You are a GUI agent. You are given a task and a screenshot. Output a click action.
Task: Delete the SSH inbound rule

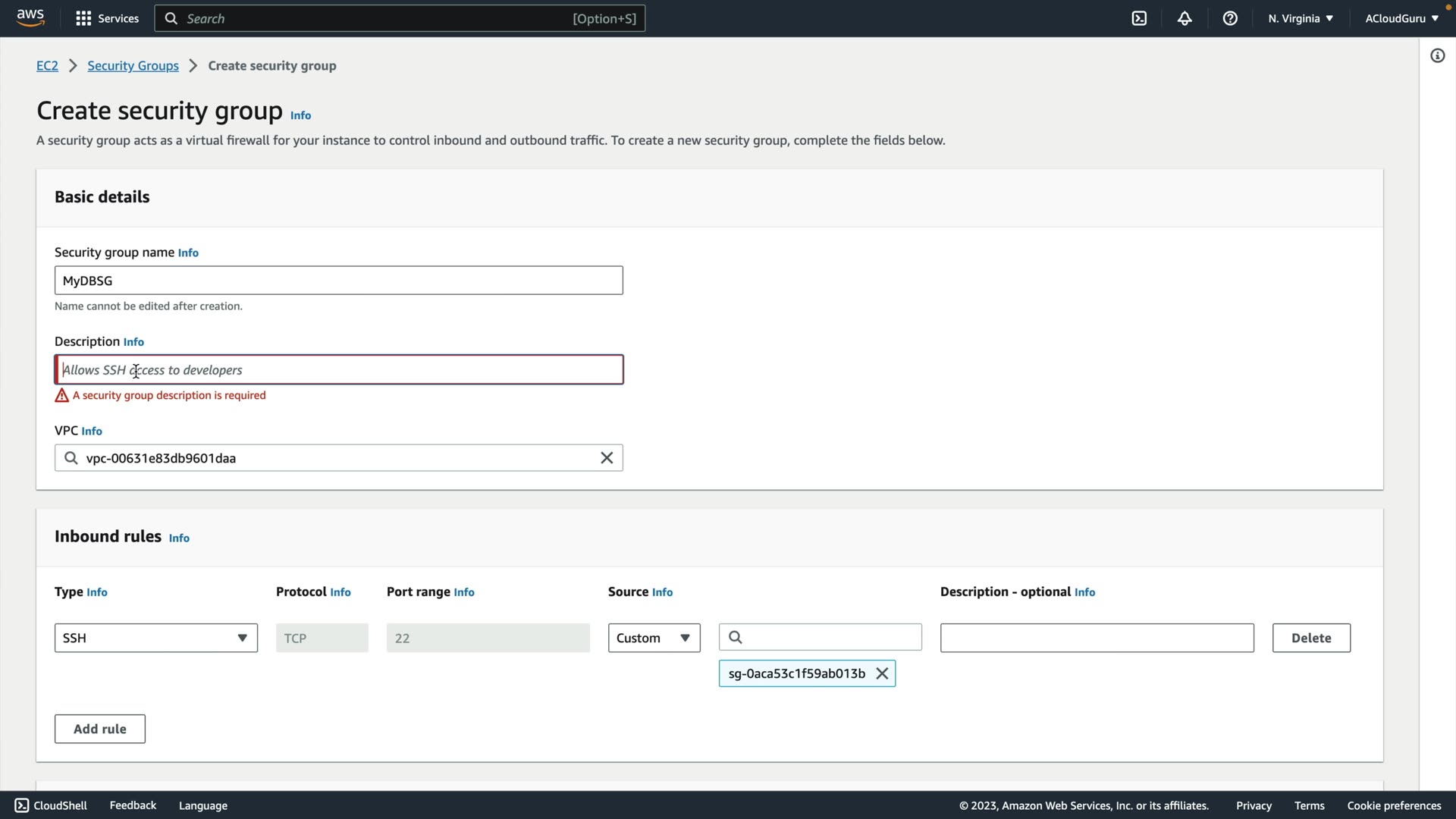coord(1311,638)
